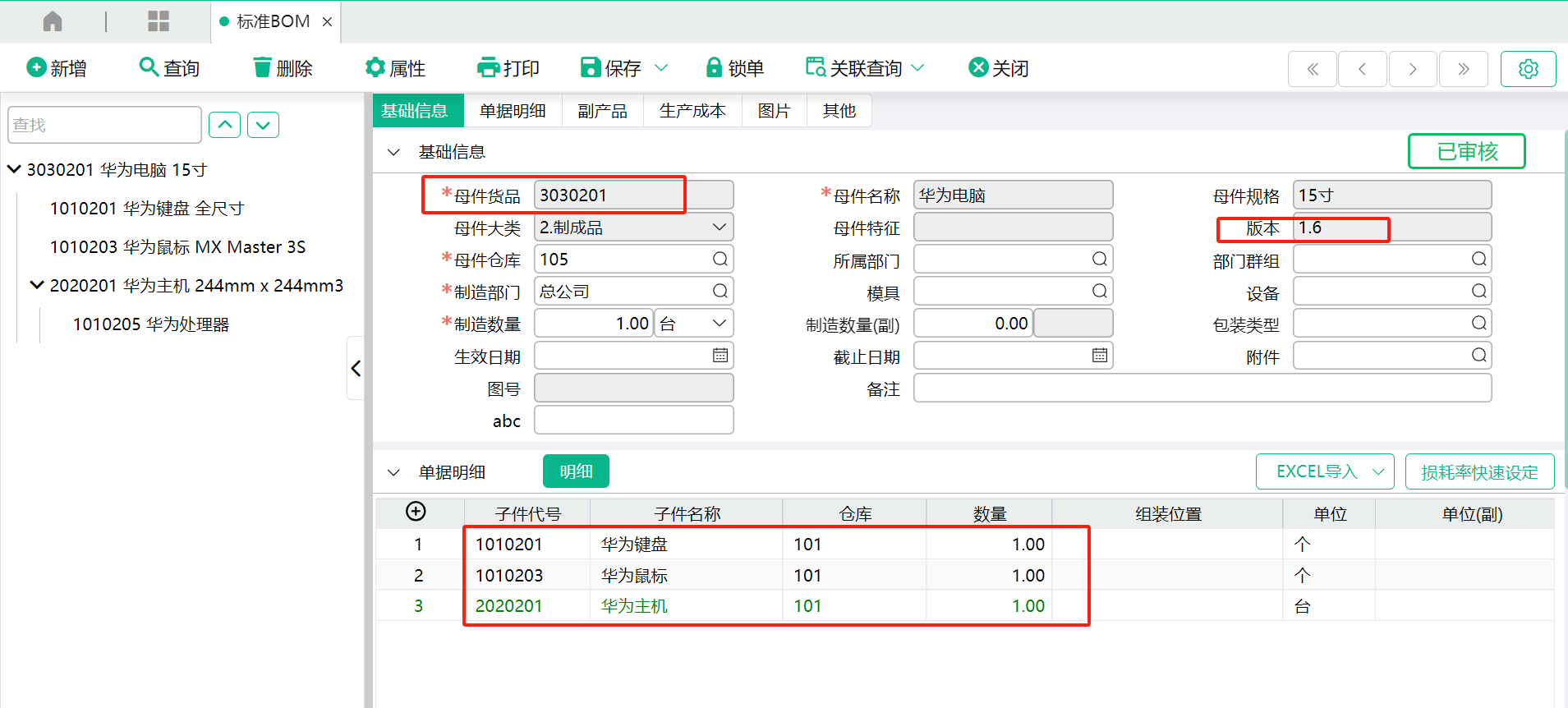
Task: Open the module grid icon
Action: [x=159, y=21]
